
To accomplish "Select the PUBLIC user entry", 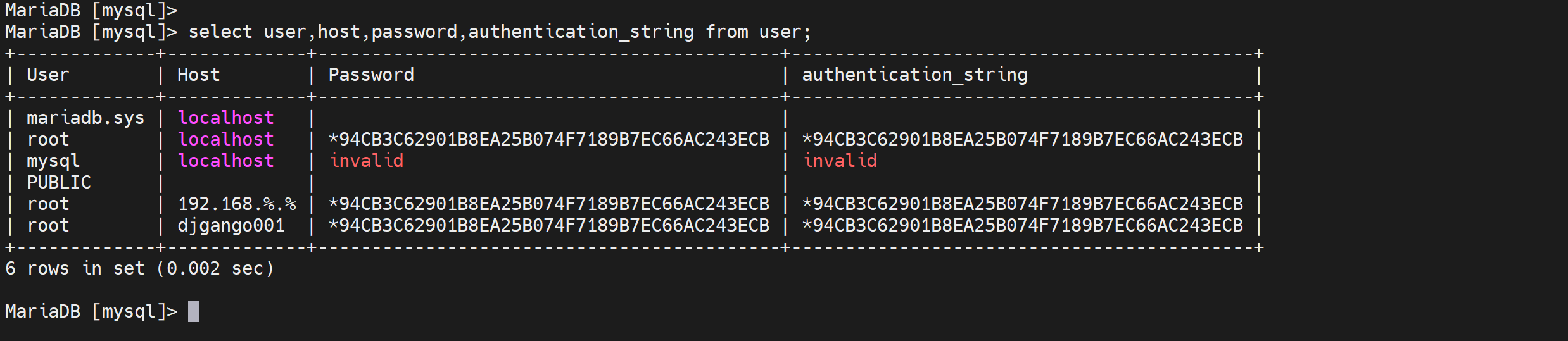I will (59, 182).
